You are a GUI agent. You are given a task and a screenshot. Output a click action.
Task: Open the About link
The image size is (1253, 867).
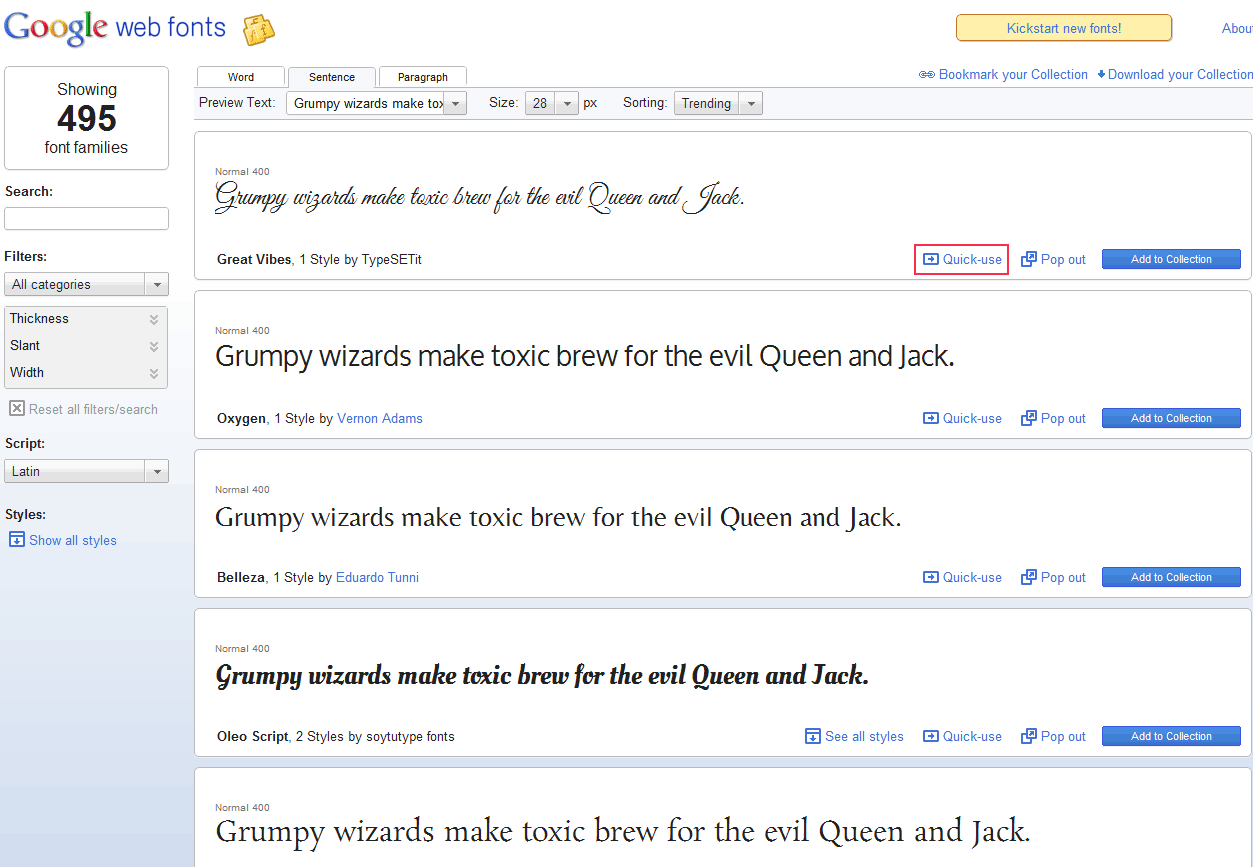[x=1237, y=28]
